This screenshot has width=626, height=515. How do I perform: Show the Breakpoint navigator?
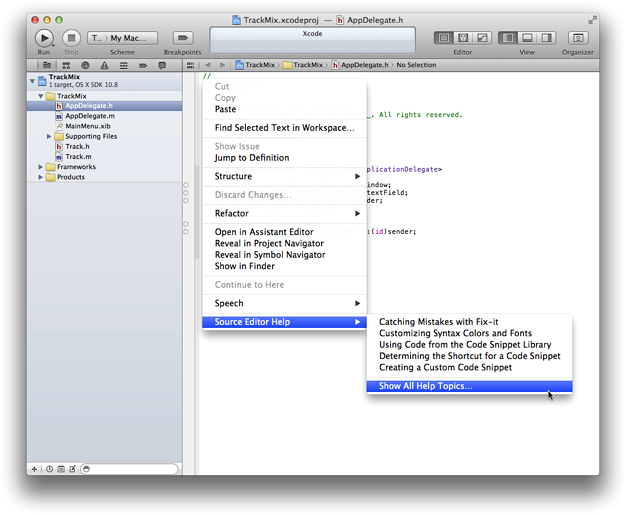[143, 65]
